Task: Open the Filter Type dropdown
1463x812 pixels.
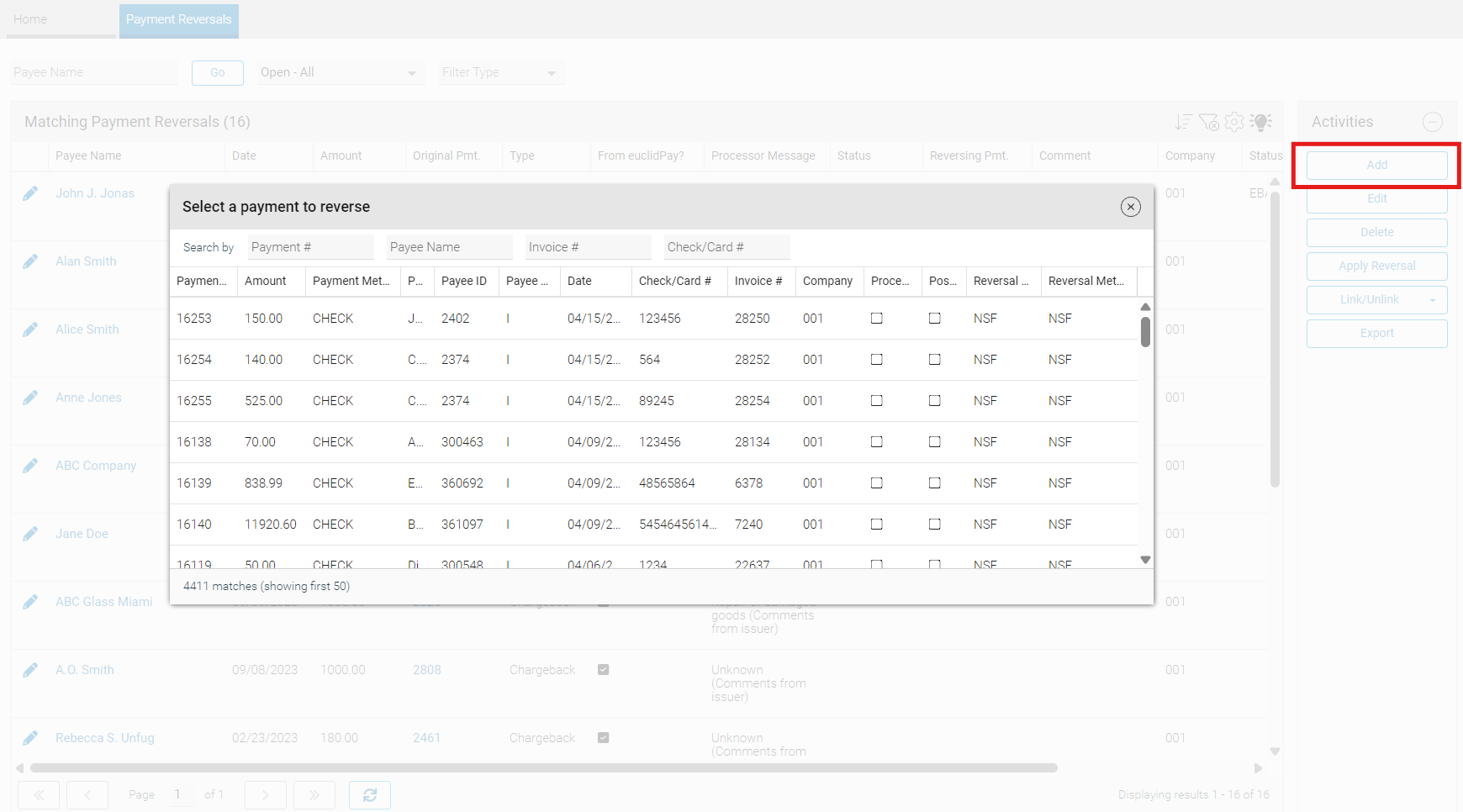Action: [x=500, y=73]
